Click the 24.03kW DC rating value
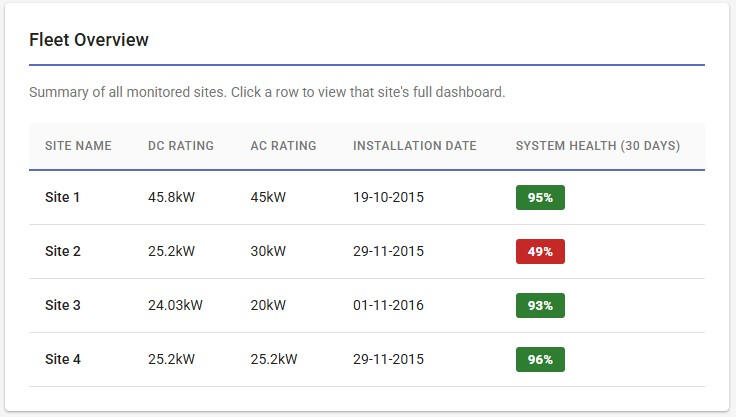 (x=175, y=306)
